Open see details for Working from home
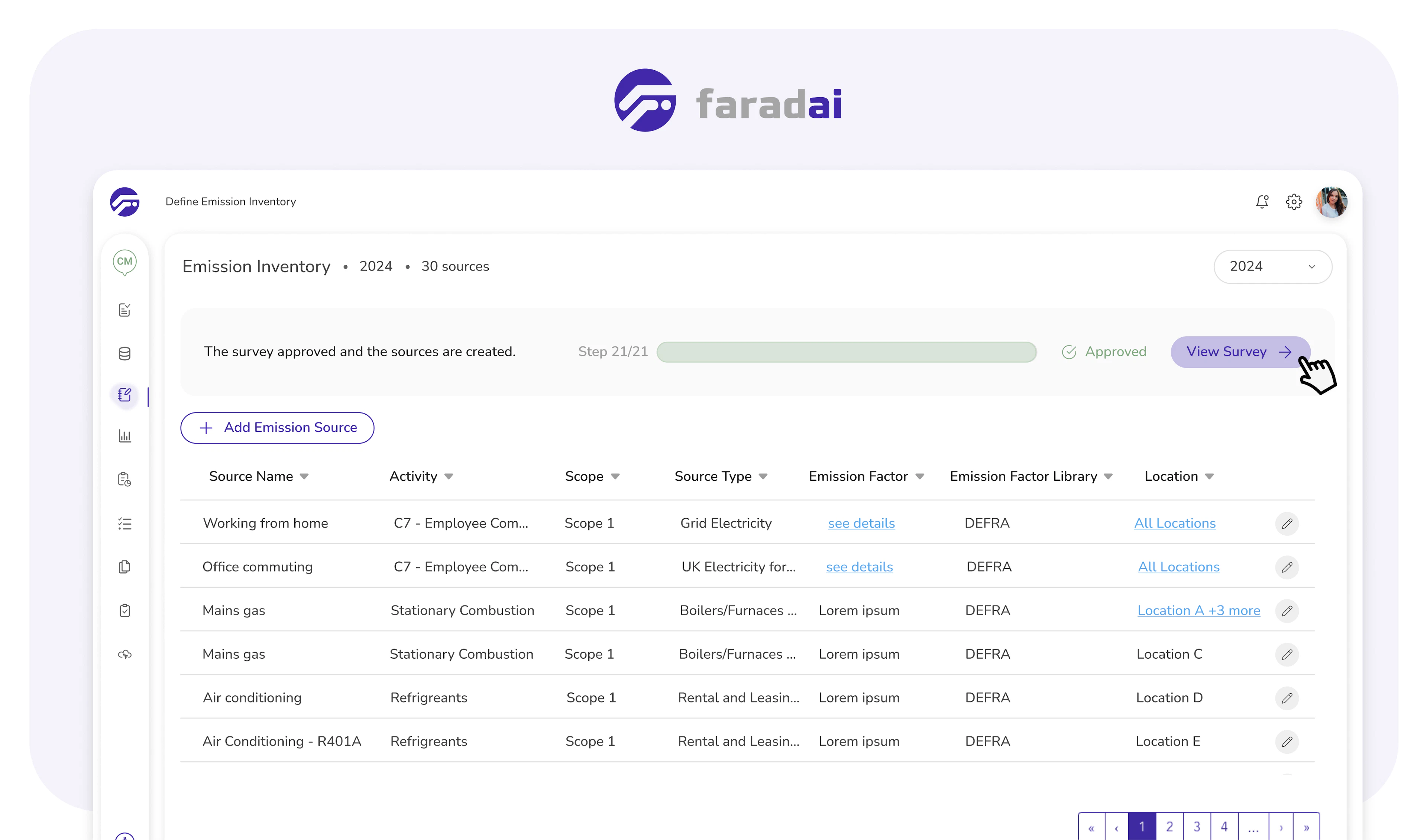 coord(861,523)
